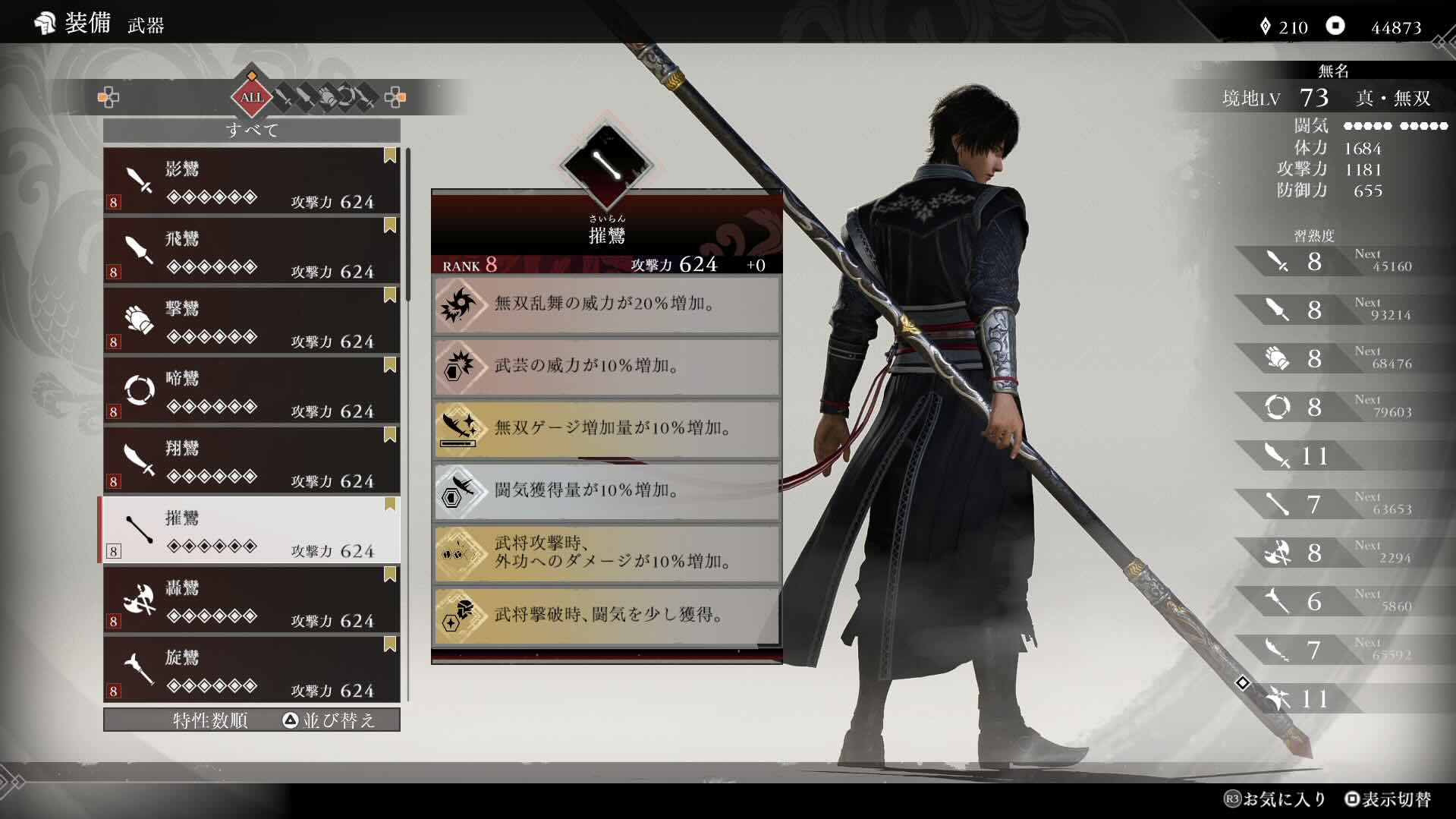Select the 翔鸞 curved blade weapon

[251, 460]
